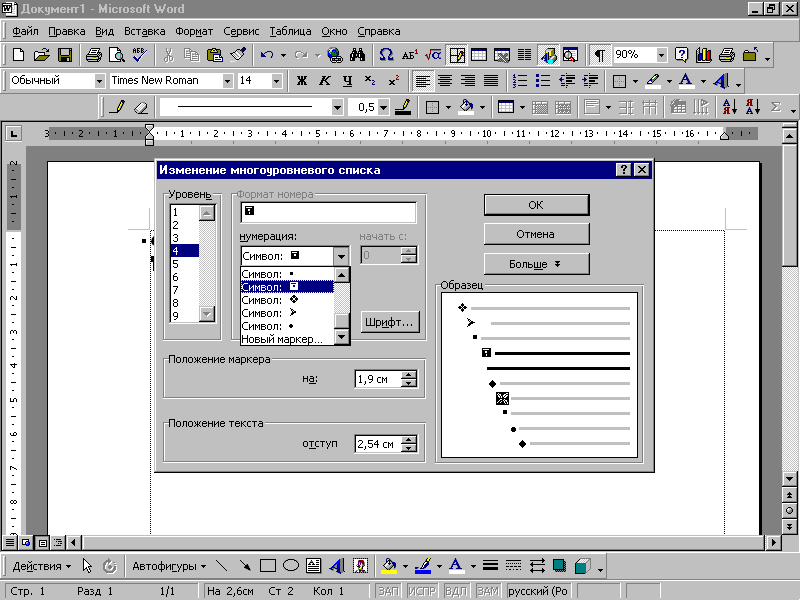The width and height of the screenshot is (800, 600).
Task: Center-align text button
Action: point(445,81)
